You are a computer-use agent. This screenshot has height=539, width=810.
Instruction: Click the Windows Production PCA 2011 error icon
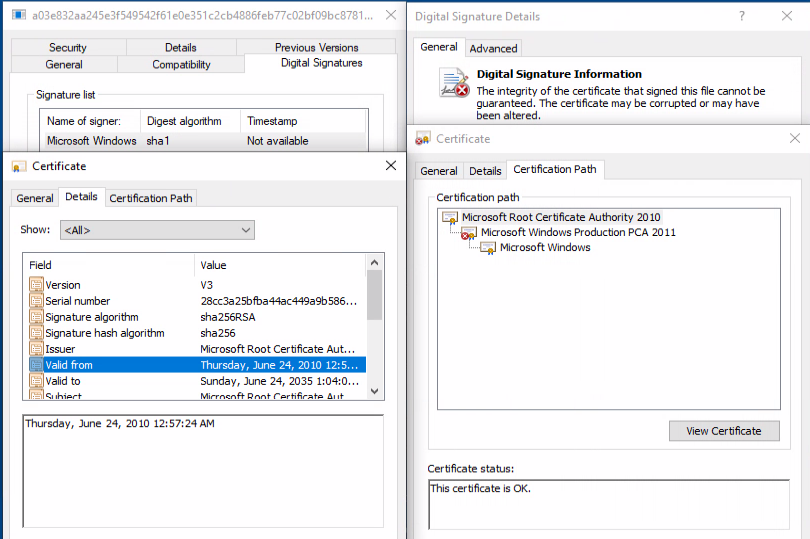tap(469, 233)
